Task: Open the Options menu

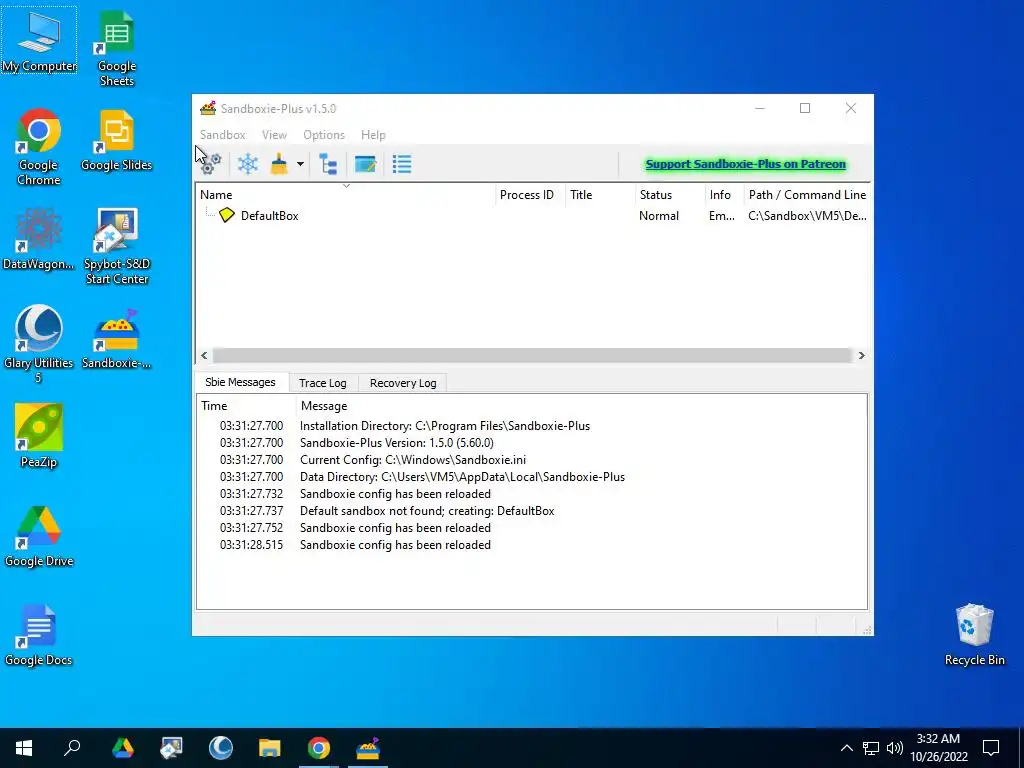Action: click(x=324, y=135)
